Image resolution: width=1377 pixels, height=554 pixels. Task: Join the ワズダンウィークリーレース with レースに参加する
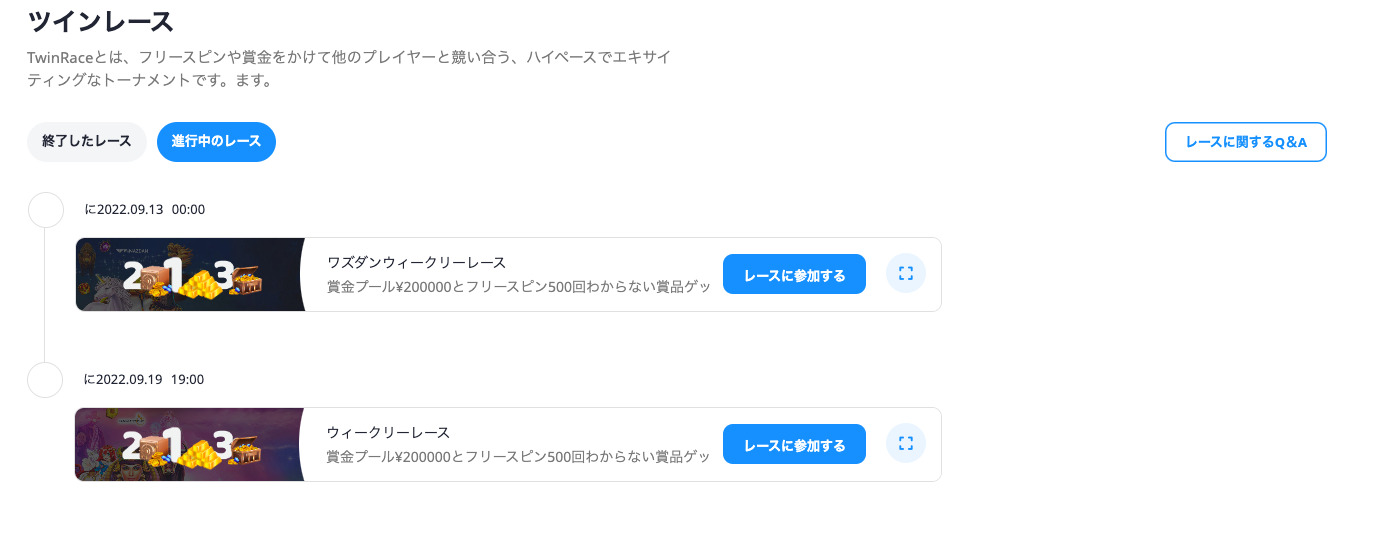[x=794, y=274]
